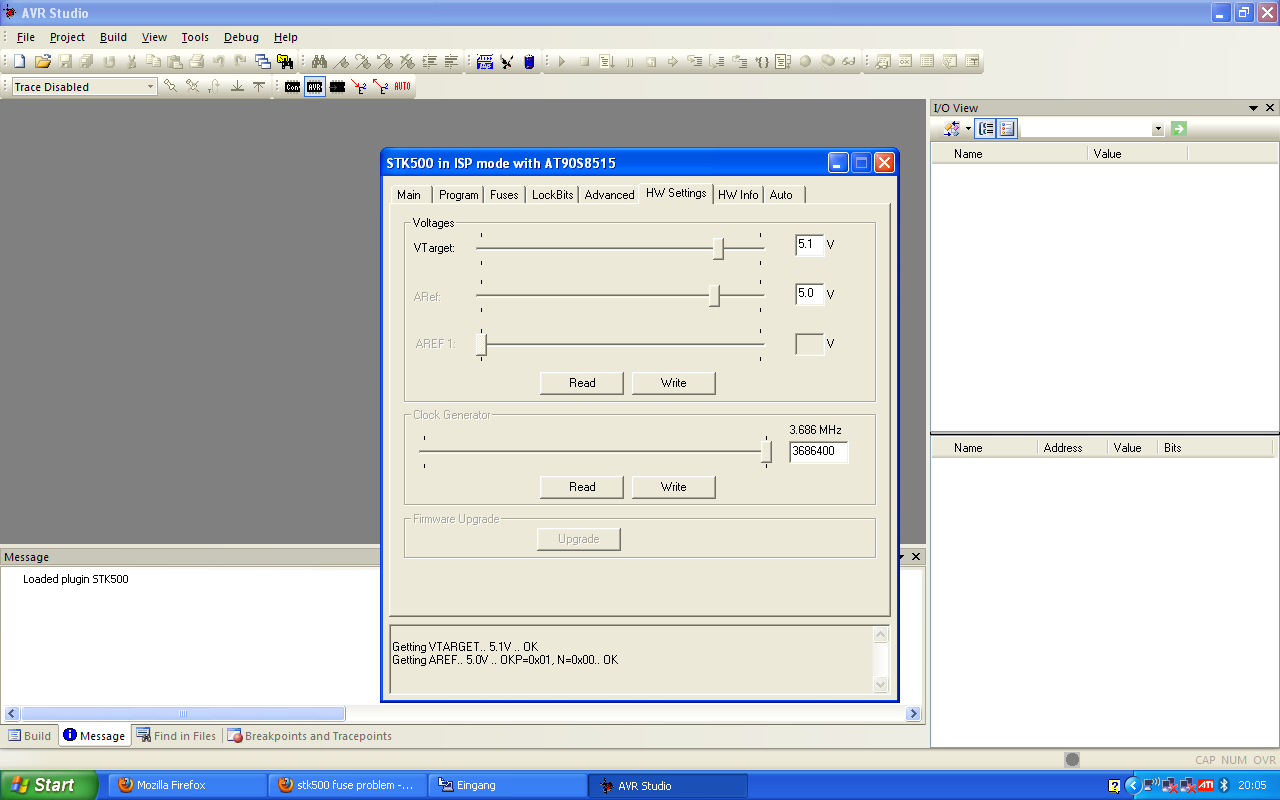This screenshot has width=1280, height=800.
Task: Switch to Mozilla Firefox in taskbar
Action: coord(188,786)
